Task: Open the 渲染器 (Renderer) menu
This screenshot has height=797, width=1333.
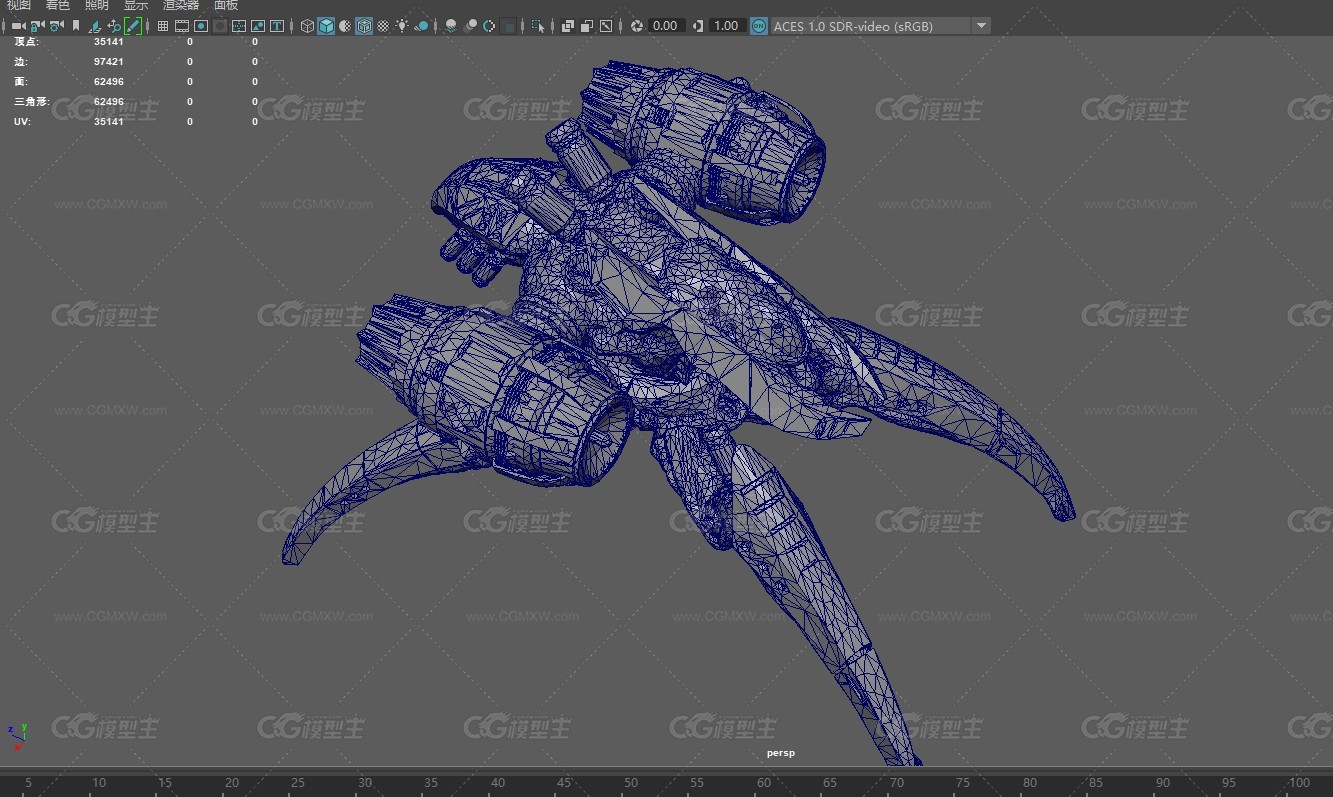Action: click(181, 5)
